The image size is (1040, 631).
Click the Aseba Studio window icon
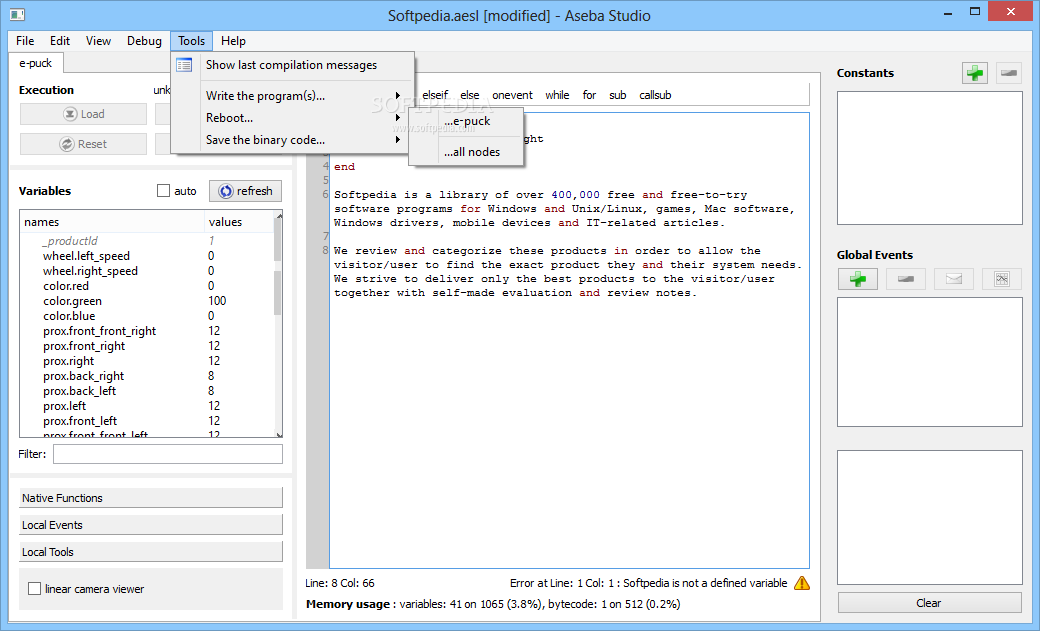click(x=17, y=14)
